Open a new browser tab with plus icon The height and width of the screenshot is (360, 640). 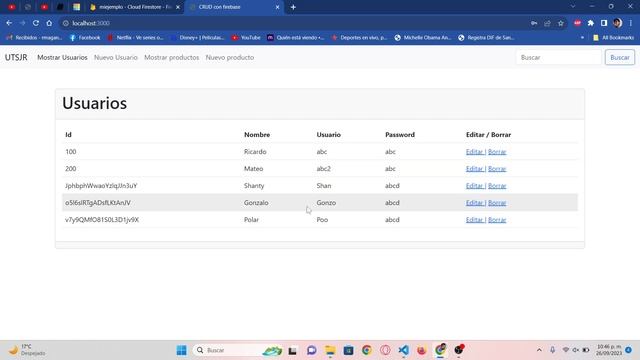click(x=293, y=7)
